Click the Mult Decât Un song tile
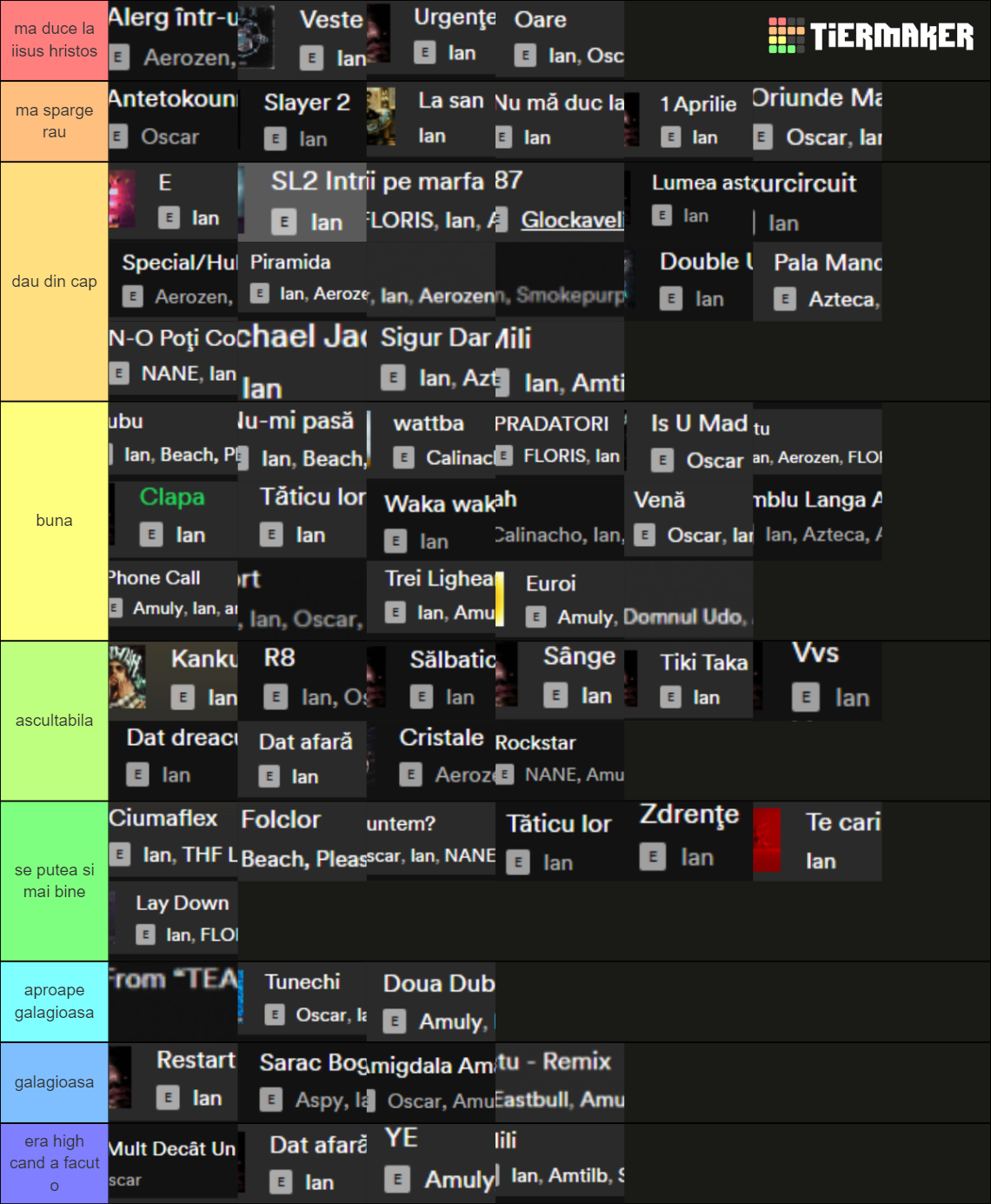Screen dimensions: 991x1204 pyautogui.click(x=173, y=1163)
